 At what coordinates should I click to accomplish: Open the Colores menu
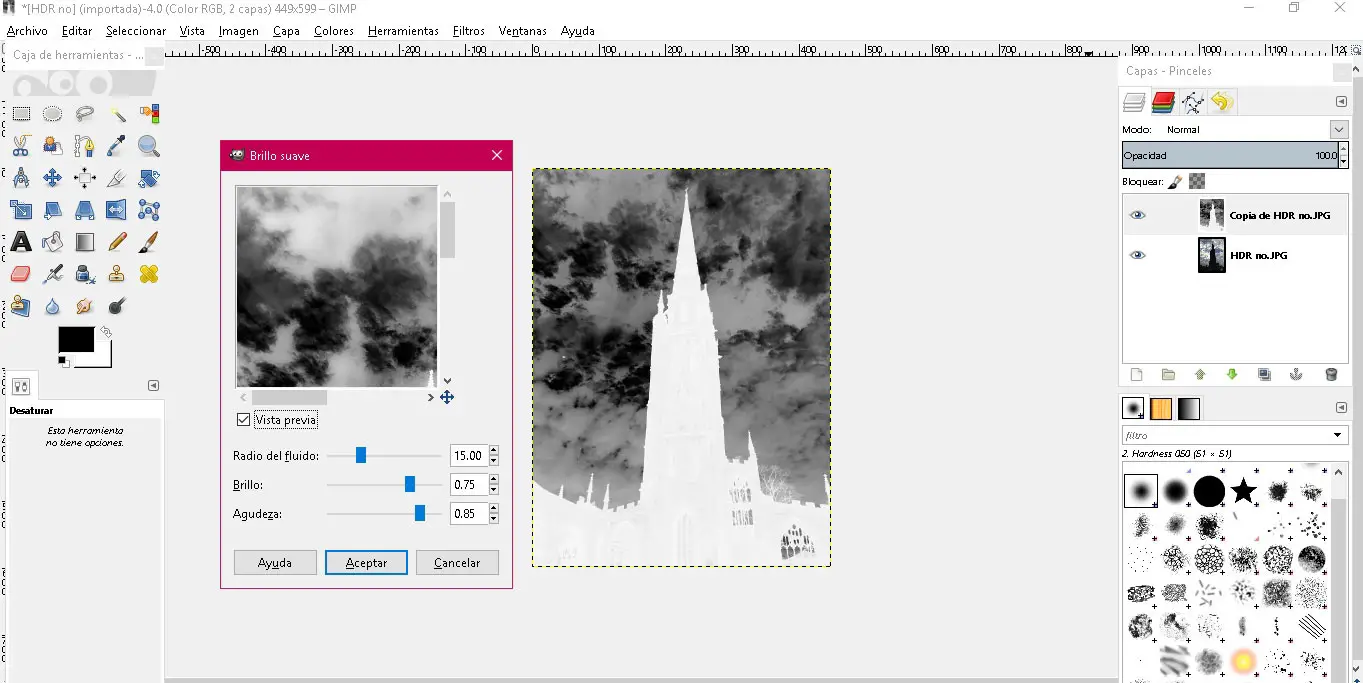pyautogui.click(x=333, y=31)
